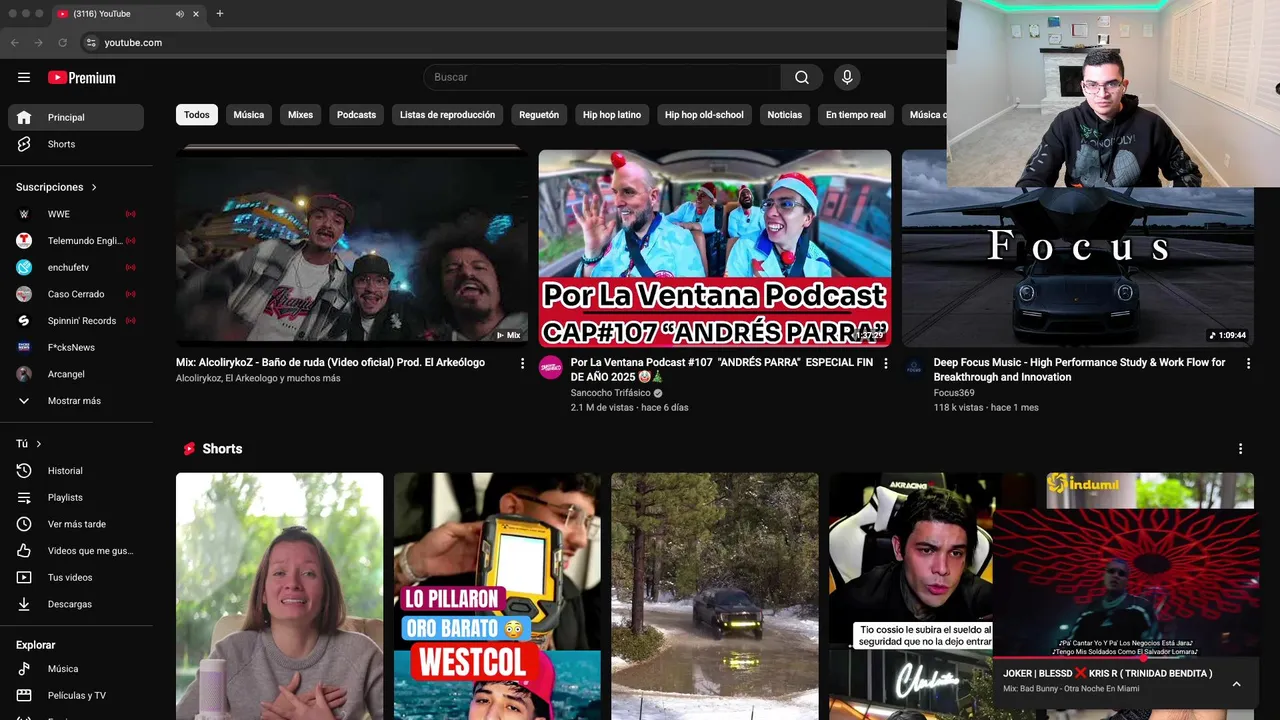Open the Westcol oro barato Short
The image size is (1280, 720).
pos(497,596)
